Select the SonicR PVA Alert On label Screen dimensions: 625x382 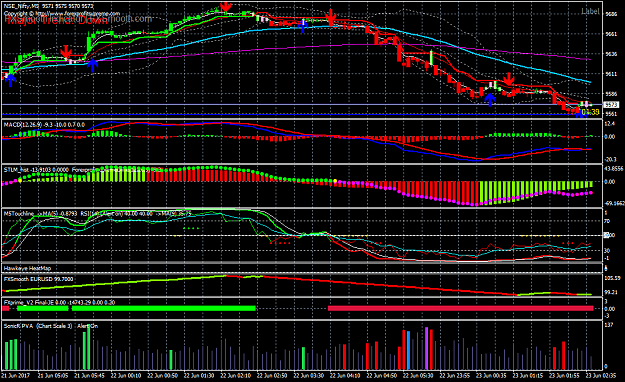click(x=51, y=326)
